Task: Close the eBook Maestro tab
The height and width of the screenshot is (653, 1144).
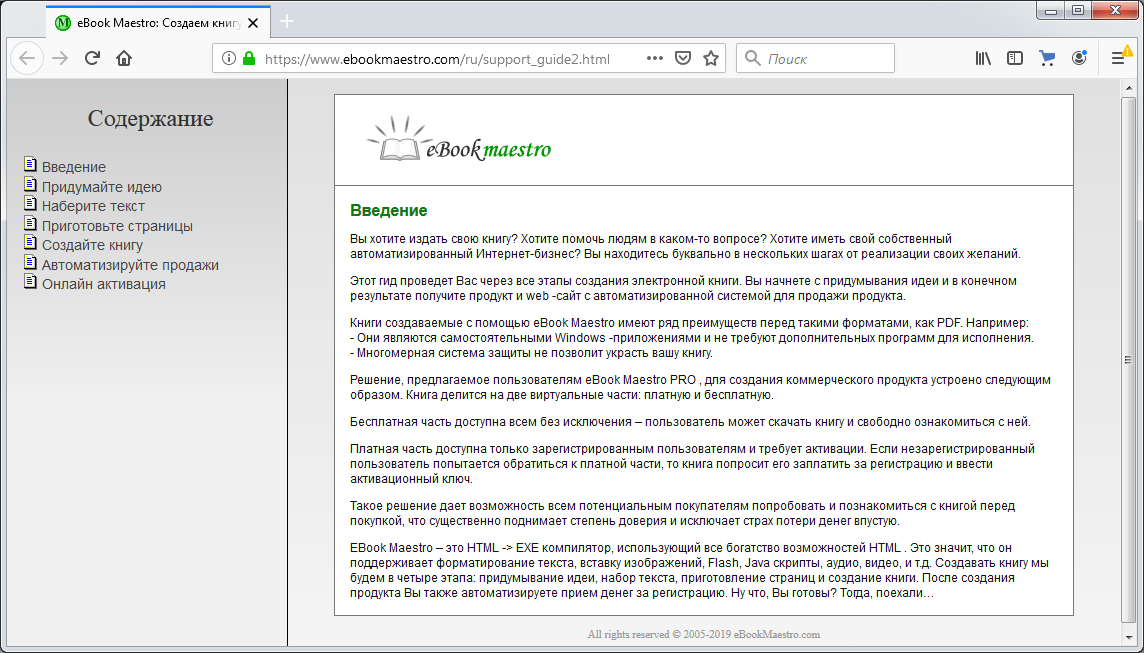Action: point(253,23)
